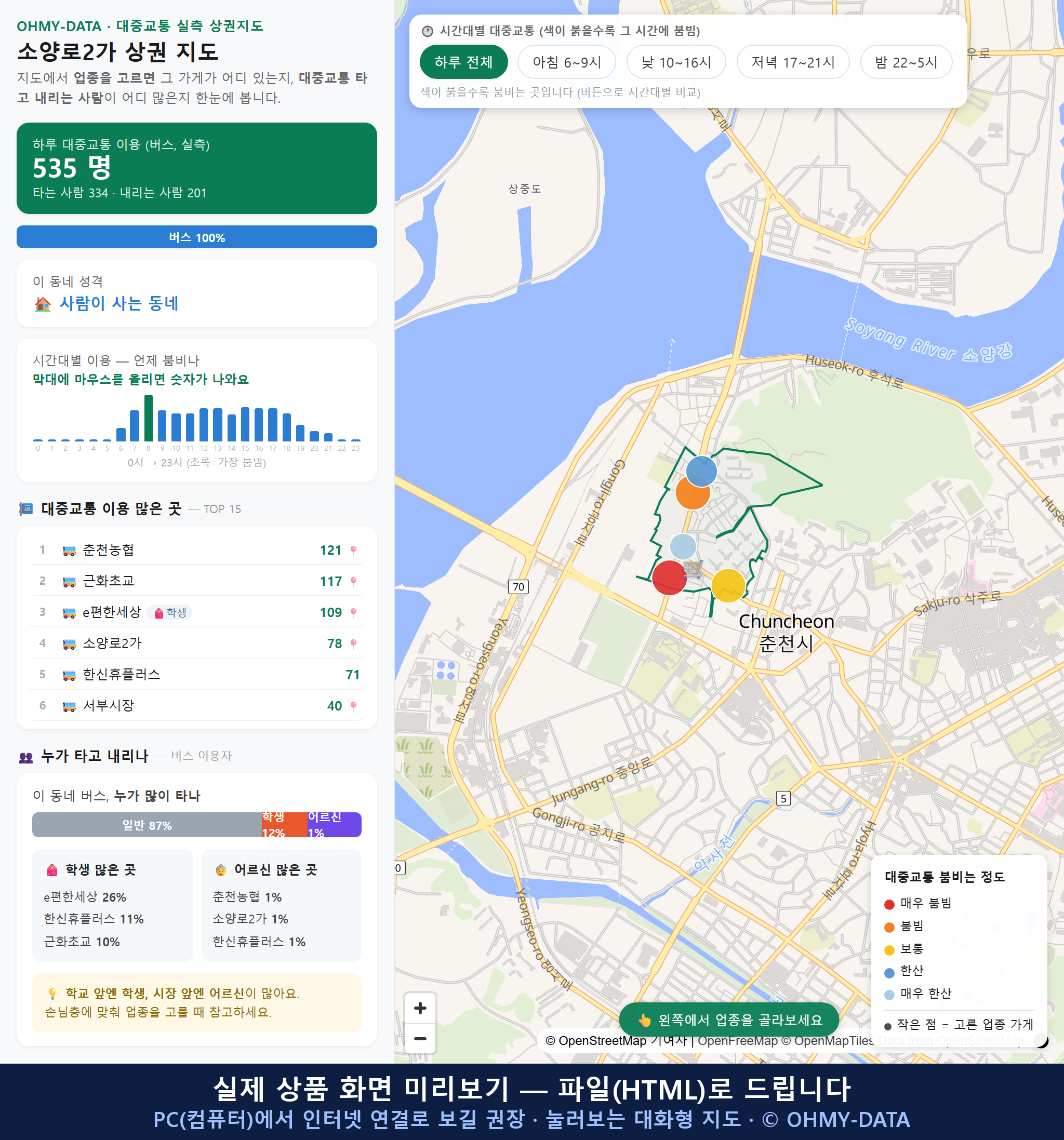Click the yellow normal-level map marker
Viewport: 1064px width, 1140px height.
click(x=728, y=585)
